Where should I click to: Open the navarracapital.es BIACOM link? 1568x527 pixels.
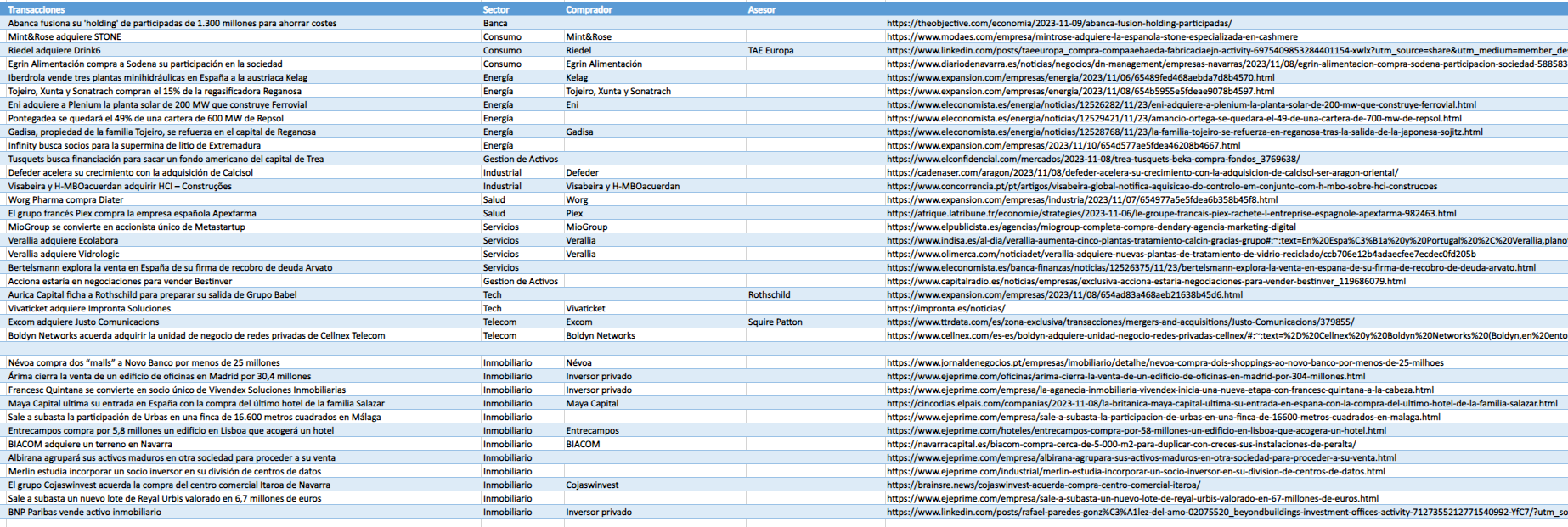pos(1121,444)
